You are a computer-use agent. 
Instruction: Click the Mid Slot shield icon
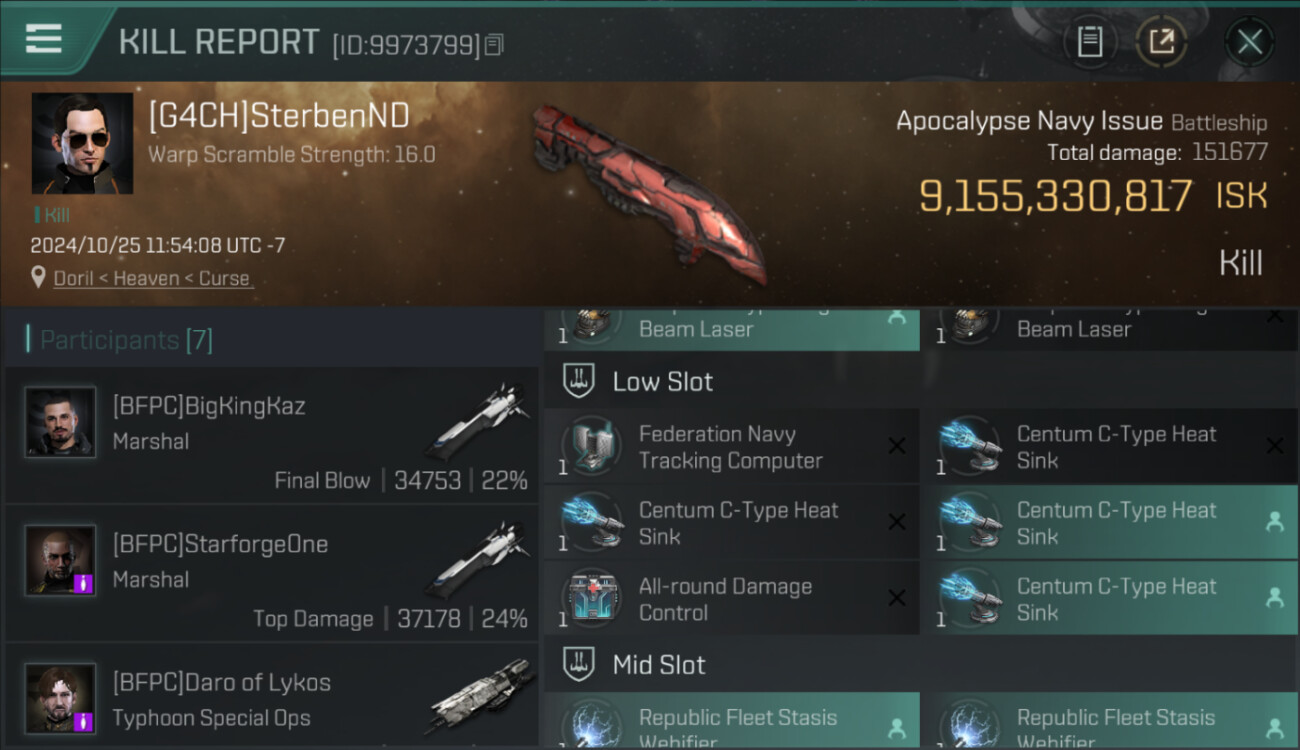coord(579,664)
